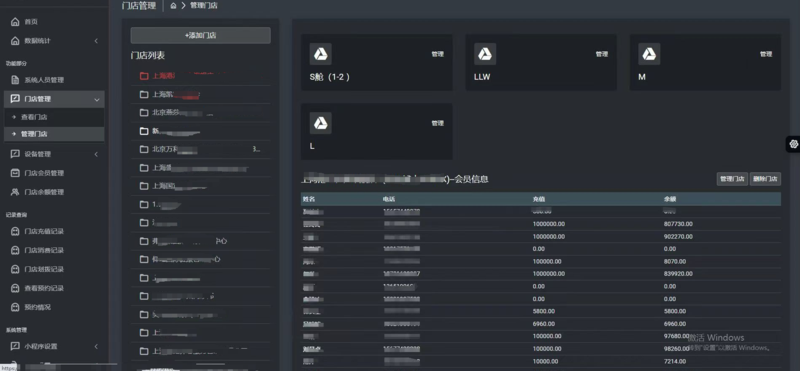Viewport: 800px width, 371px height.
Task: Click the balance cell 7214.00
Action: (674, 361)
